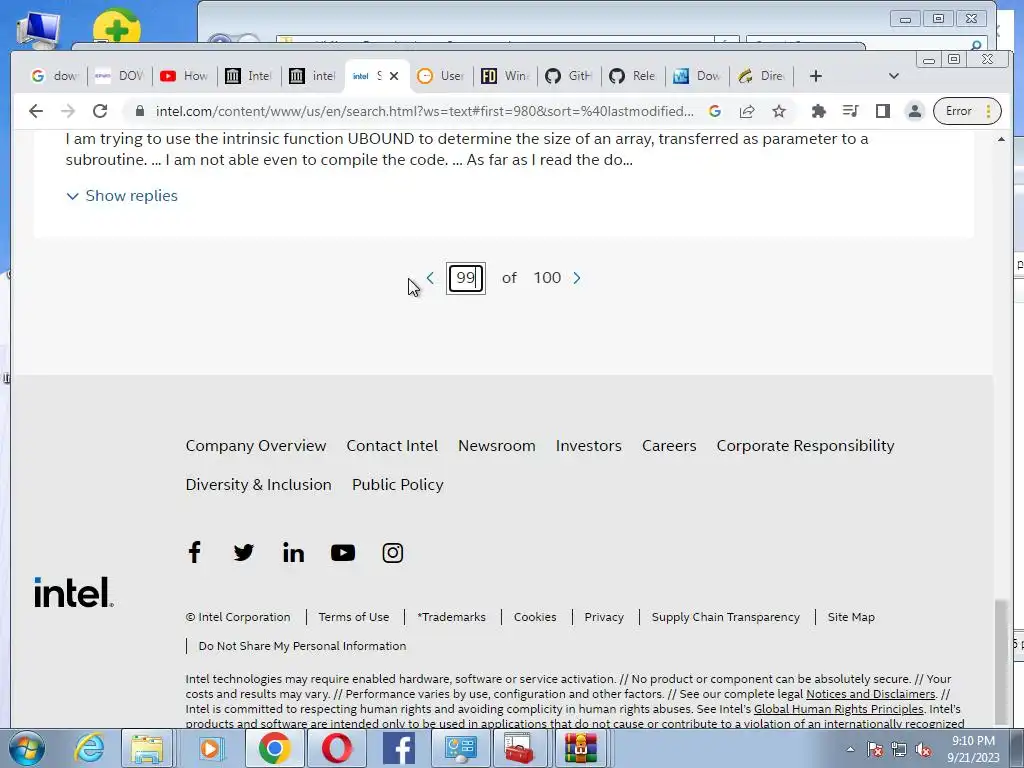Switch to the 'Win' FD tab
1024x768 pixels.
(505, 76)
